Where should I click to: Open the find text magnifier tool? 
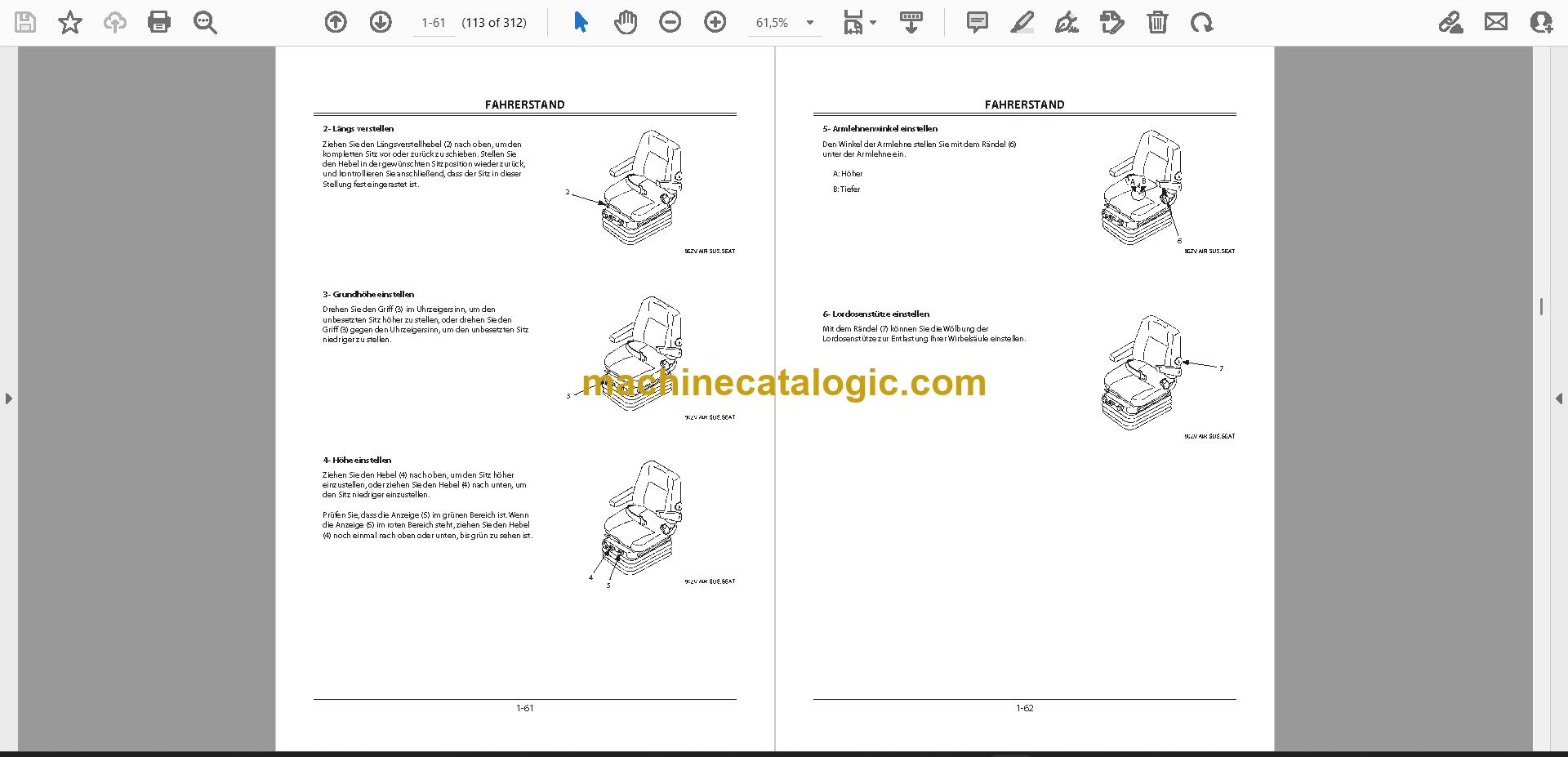[x=205, y=22]
